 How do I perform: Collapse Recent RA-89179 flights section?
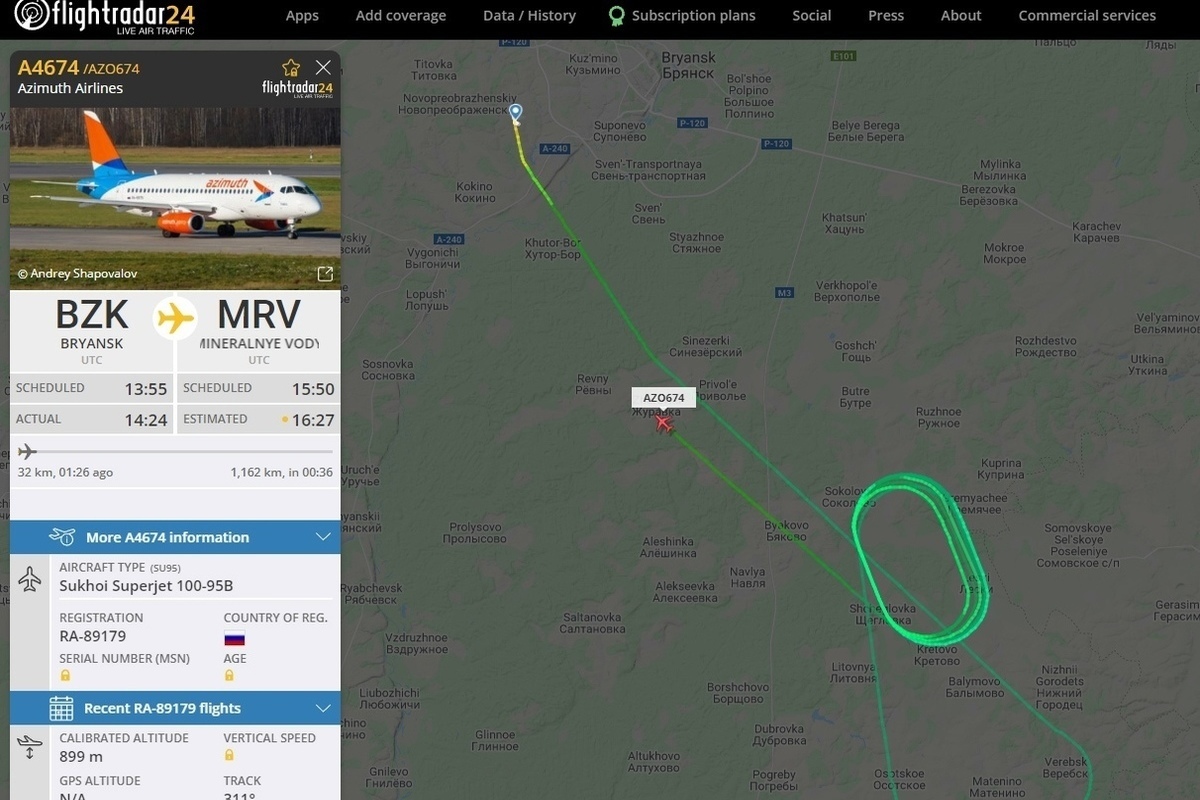[x=323, y=708]
